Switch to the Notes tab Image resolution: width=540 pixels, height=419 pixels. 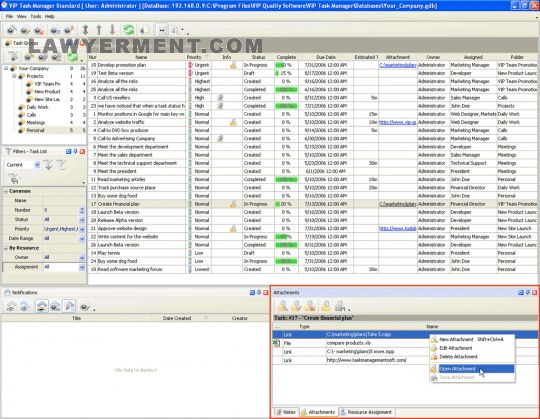(287, 412)
